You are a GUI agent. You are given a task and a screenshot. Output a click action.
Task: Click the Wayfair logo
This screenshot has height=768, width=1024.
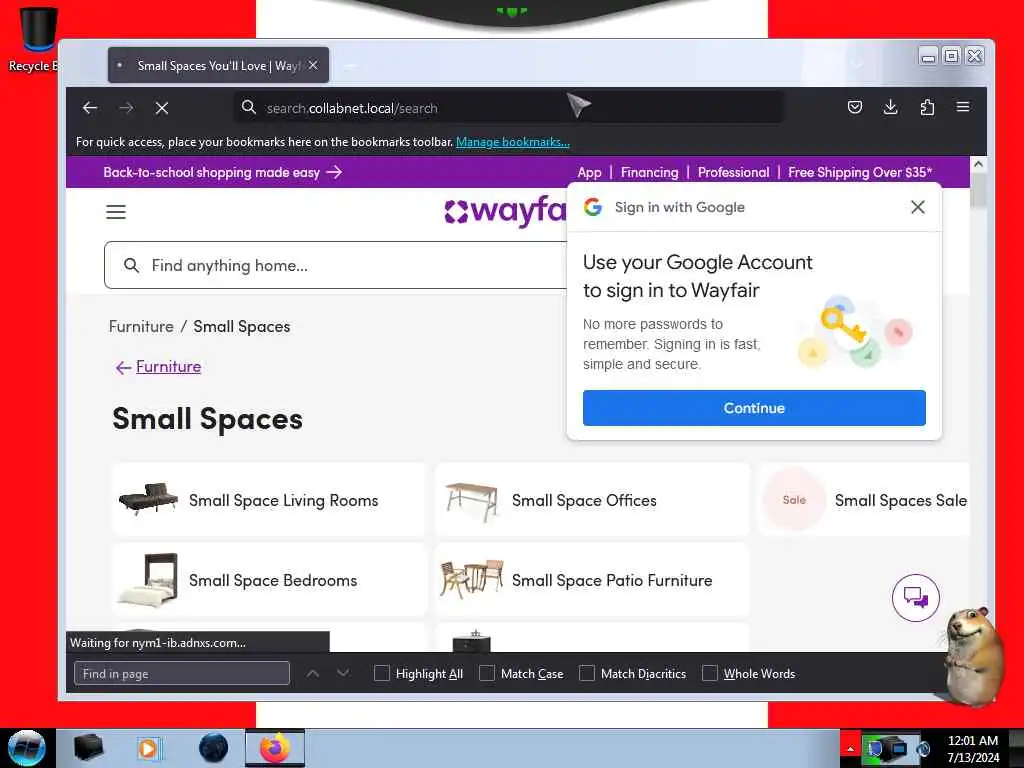click(x=505, y=210)
